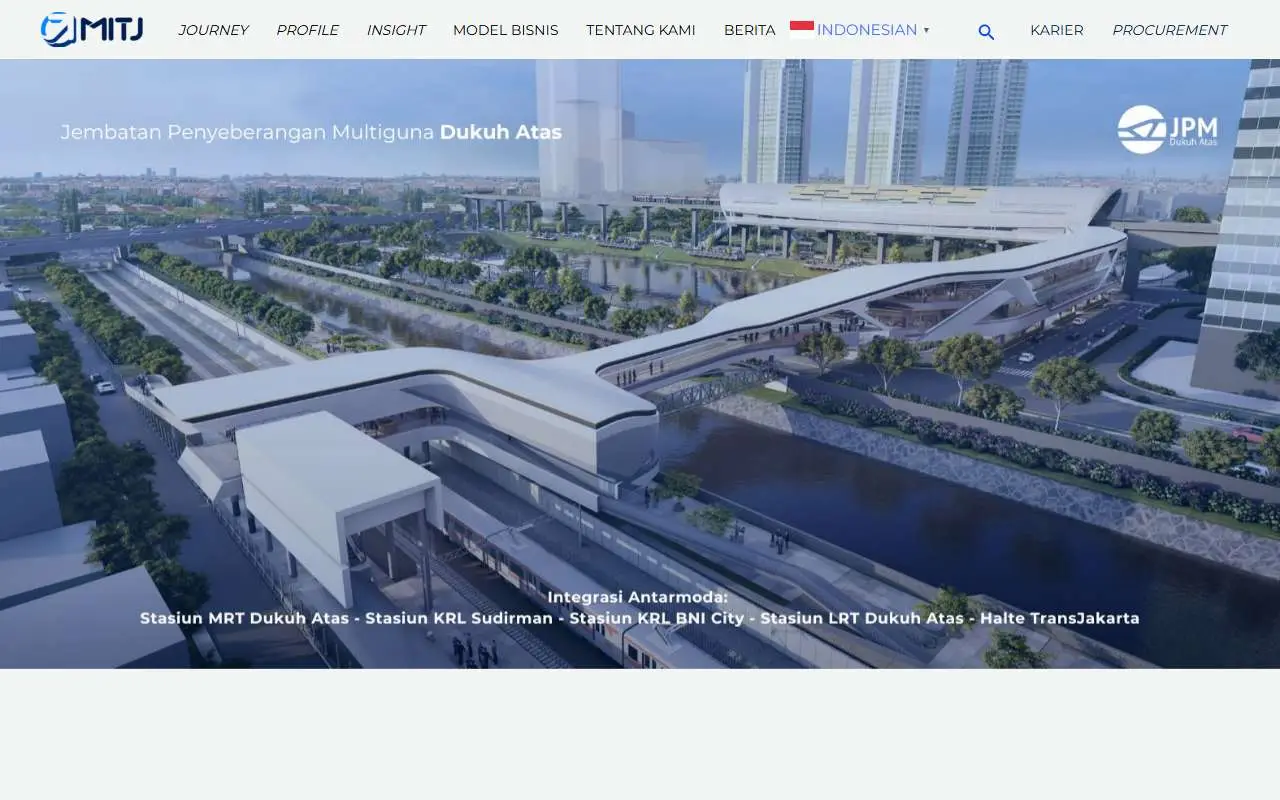This screenshot has height=800, width=1280.
Task: Click the Dukuh Atas banner image
Action: click(640, 364)
